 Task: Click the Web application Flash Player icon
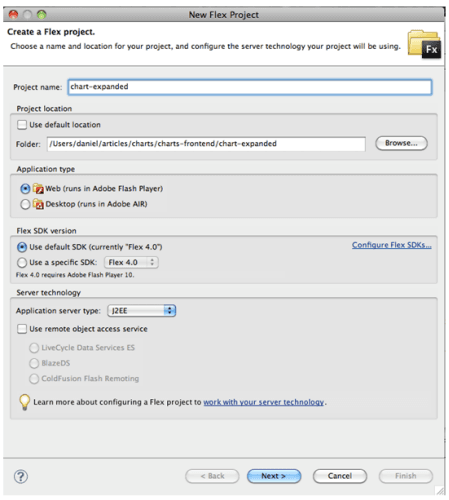click(x=38, y=189)
